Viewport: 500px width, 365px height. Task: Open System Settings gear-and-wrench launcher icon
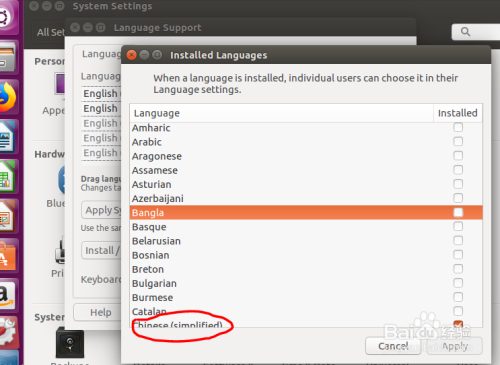point(7,333)
